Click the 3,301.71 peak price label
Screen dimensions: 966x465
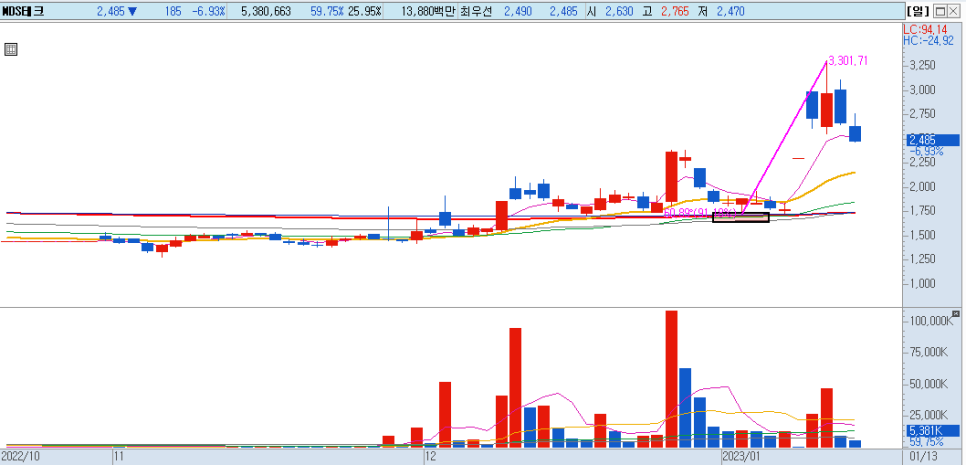tap(848, 60)
